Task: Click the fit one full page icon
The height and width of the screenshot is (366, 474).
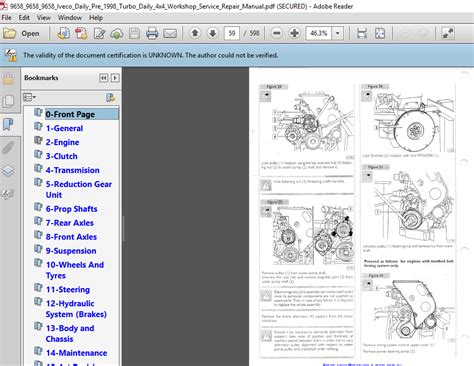Action: (x=380, y=33)
